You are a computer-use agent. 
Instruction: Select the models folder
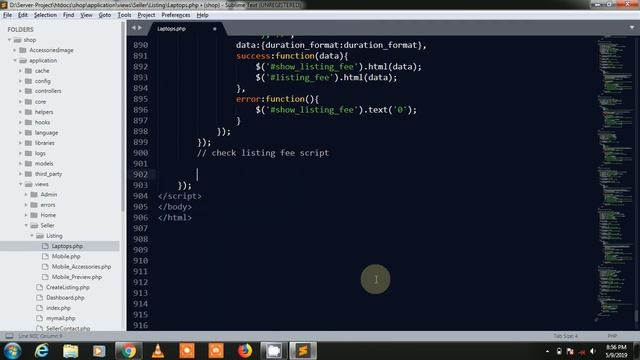[x=44, y=164]
